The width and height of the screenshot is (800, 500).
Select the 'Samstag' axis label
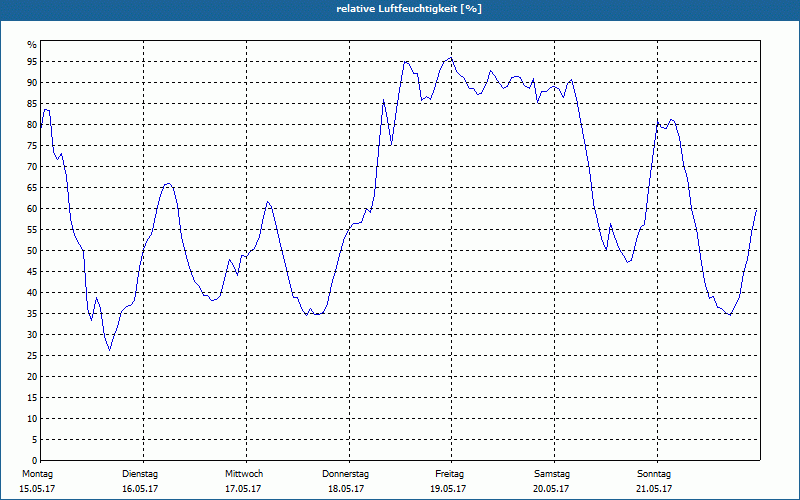[x=552, y=474]
